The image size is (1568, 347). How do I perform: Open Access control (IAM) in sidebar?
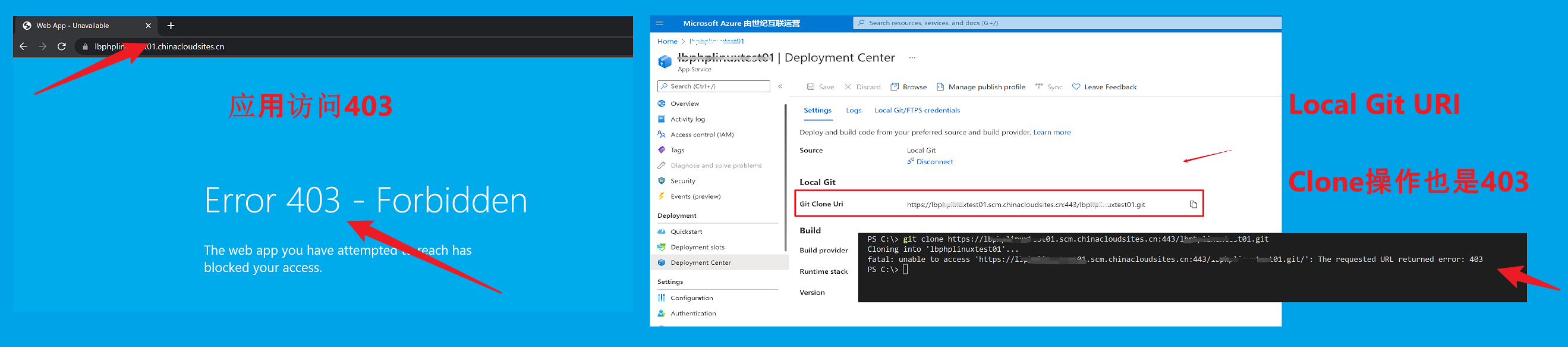coord(702,135)
